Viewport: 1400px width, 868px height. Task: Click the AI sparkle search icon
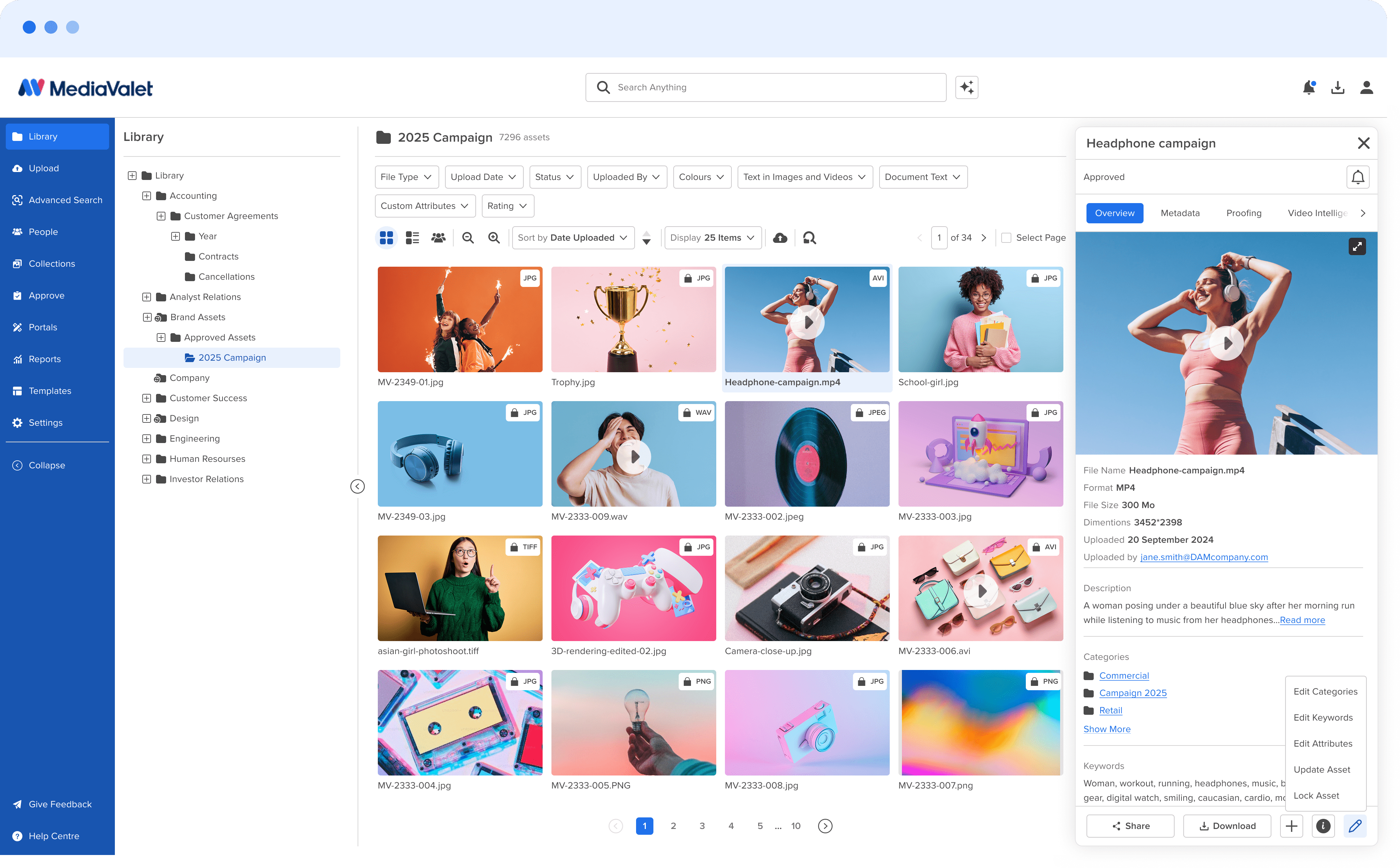click(x=966, y=87)
